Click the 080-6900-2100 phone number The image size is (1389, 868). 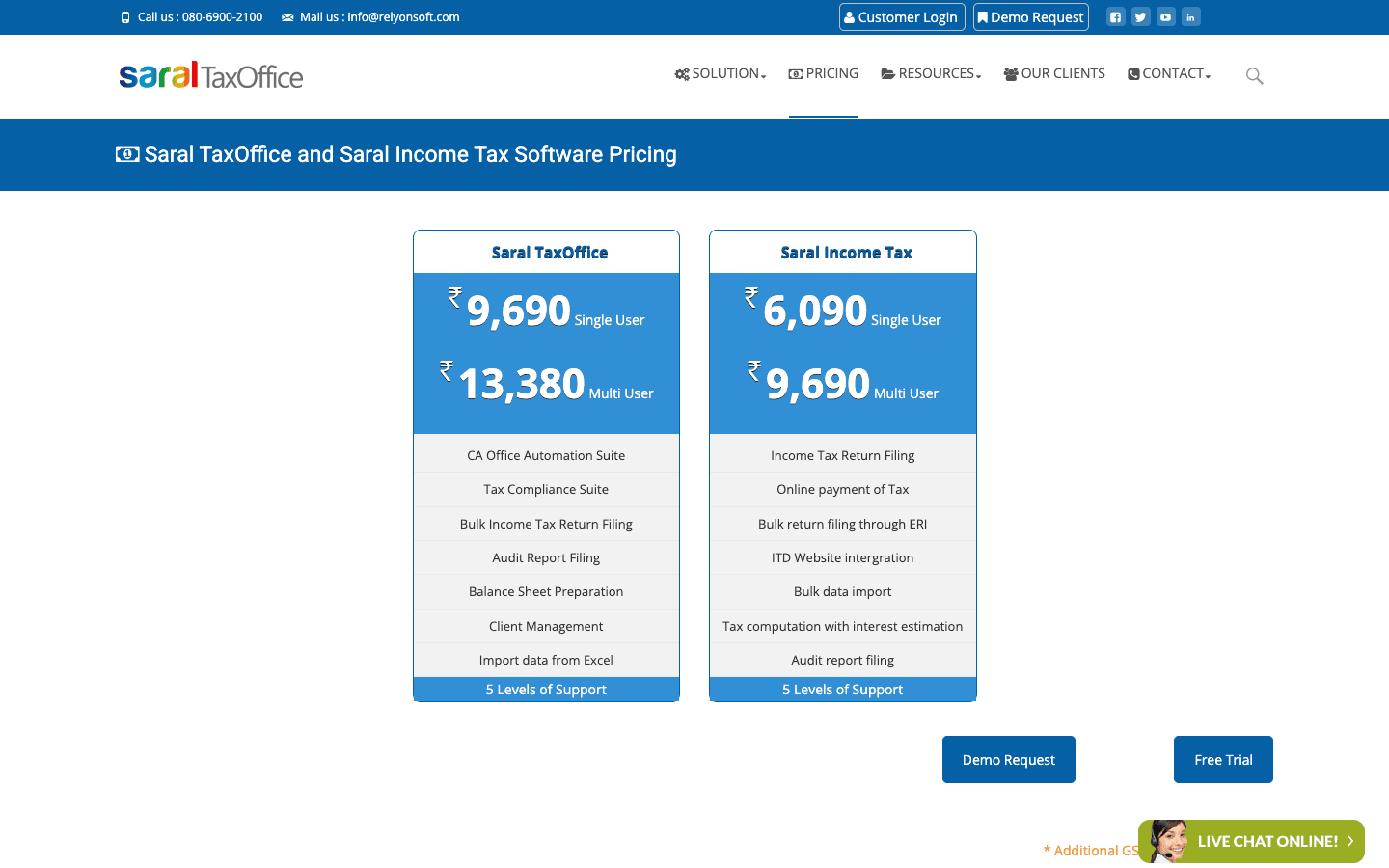point(222,17)
